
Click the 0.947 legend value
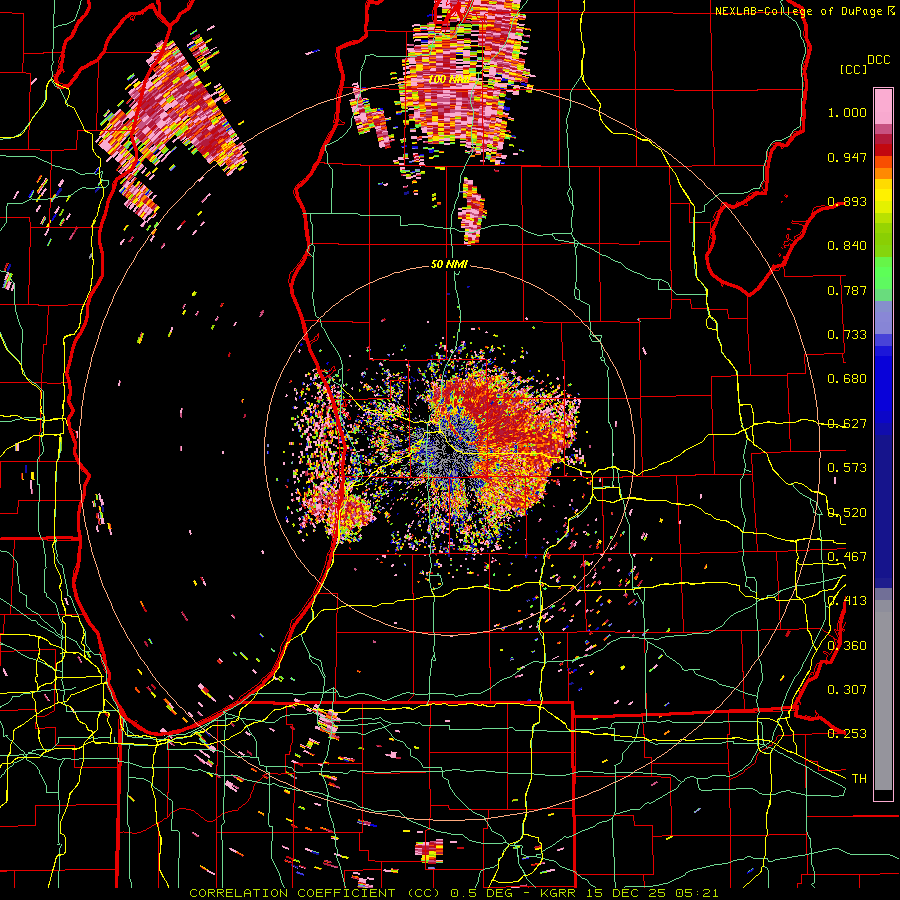(847, 157)
